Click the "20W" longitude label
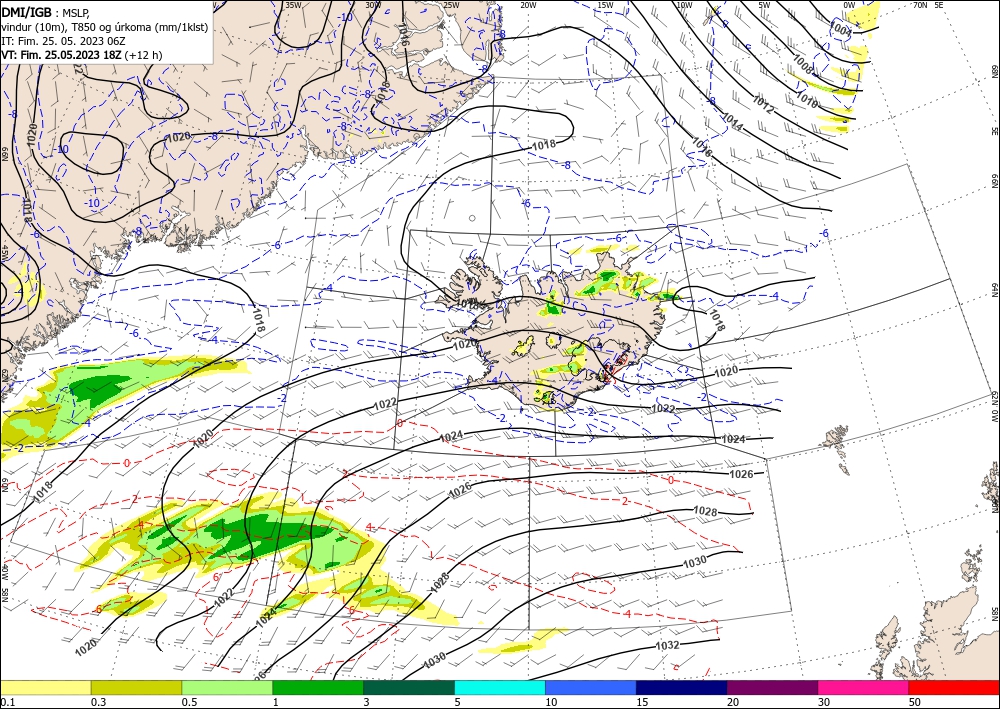The width and height of the screenshot is (1000, 709). tap(528, 5)
